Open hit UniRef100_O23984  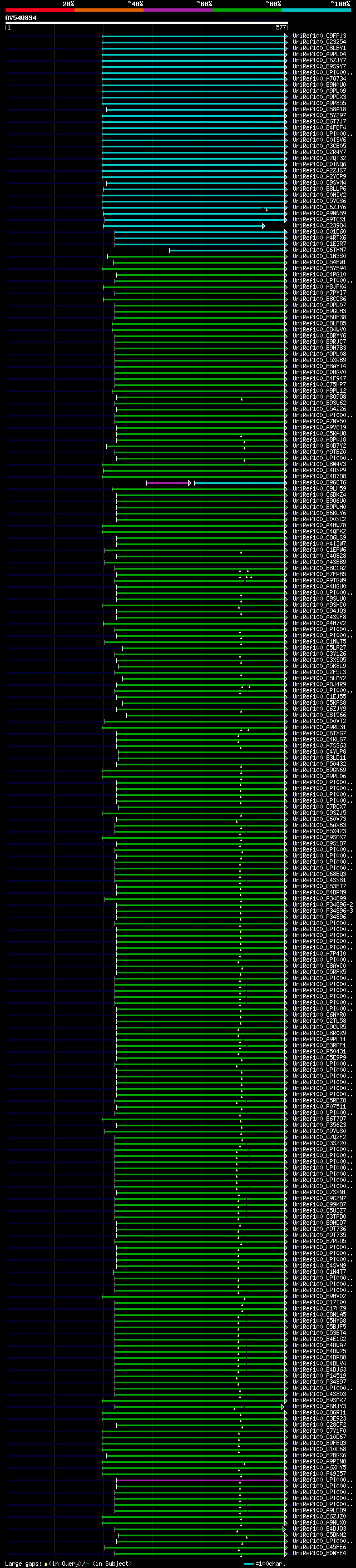(x=319, y=226)
